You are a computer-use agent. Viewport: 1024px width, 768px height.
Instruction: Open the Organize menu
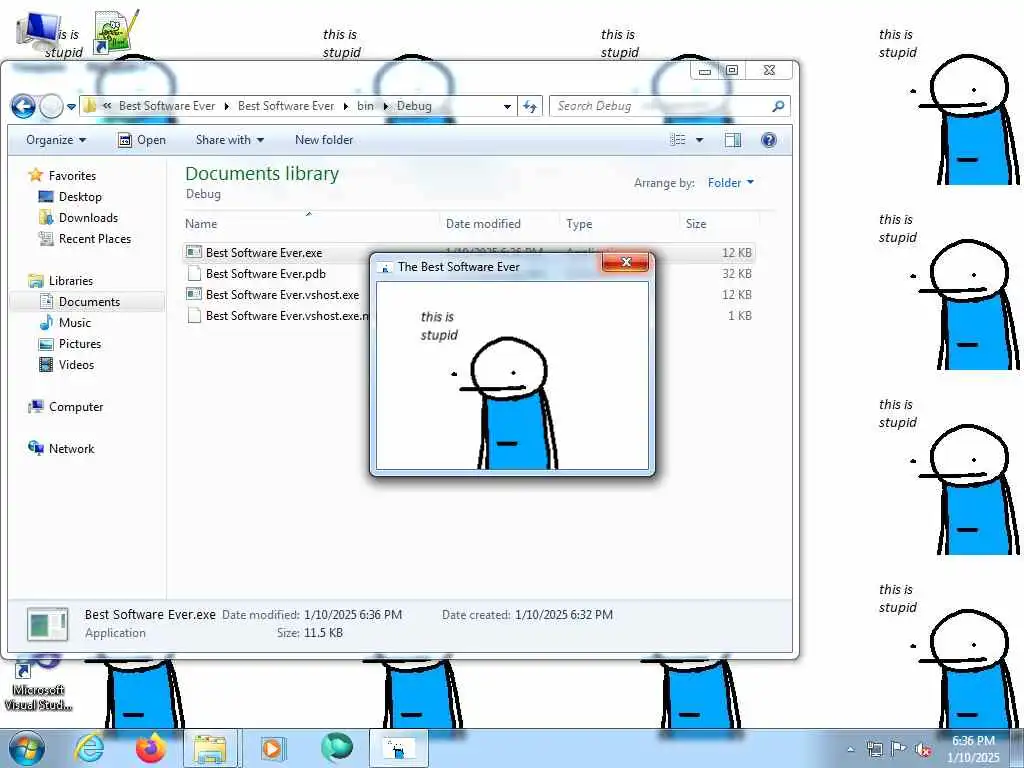[56, 140]
